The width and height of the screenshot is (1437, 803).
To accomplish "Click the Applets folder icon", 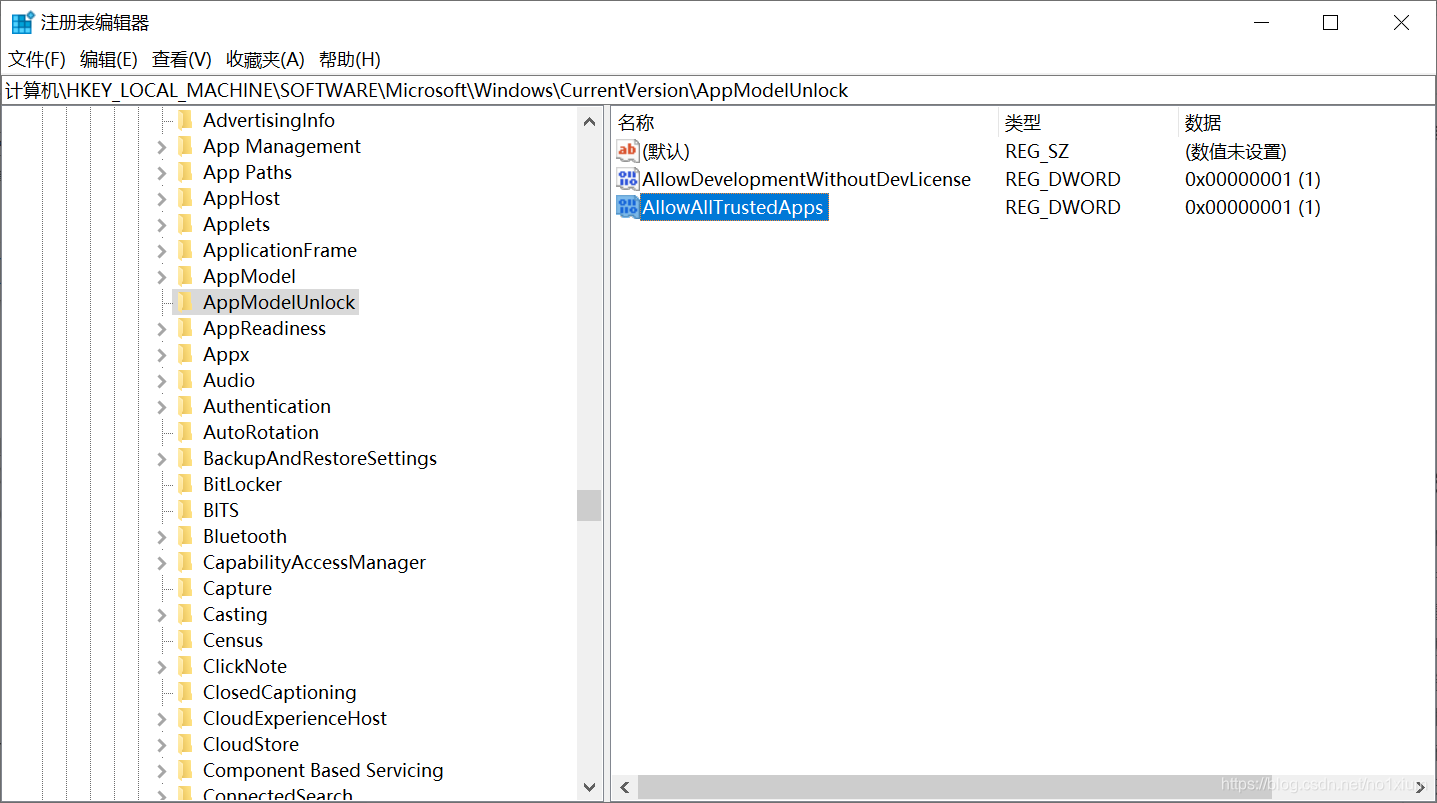I will pos(185,224).
